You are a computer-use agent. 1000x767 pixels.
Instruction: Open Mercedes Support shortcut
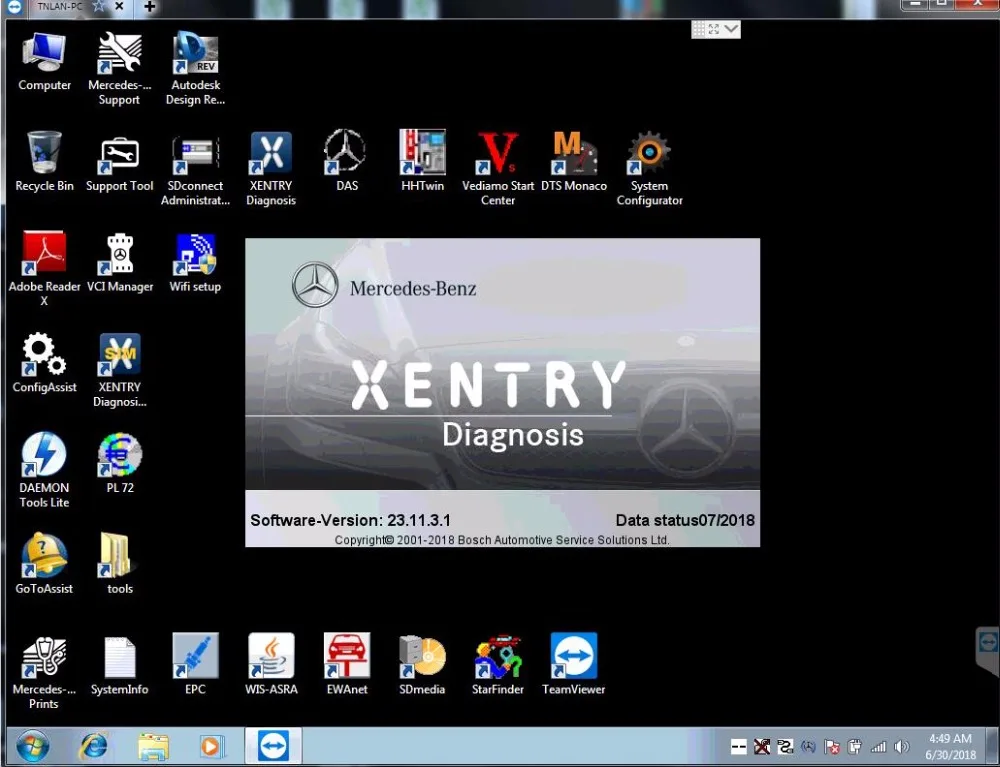point(119,69)
